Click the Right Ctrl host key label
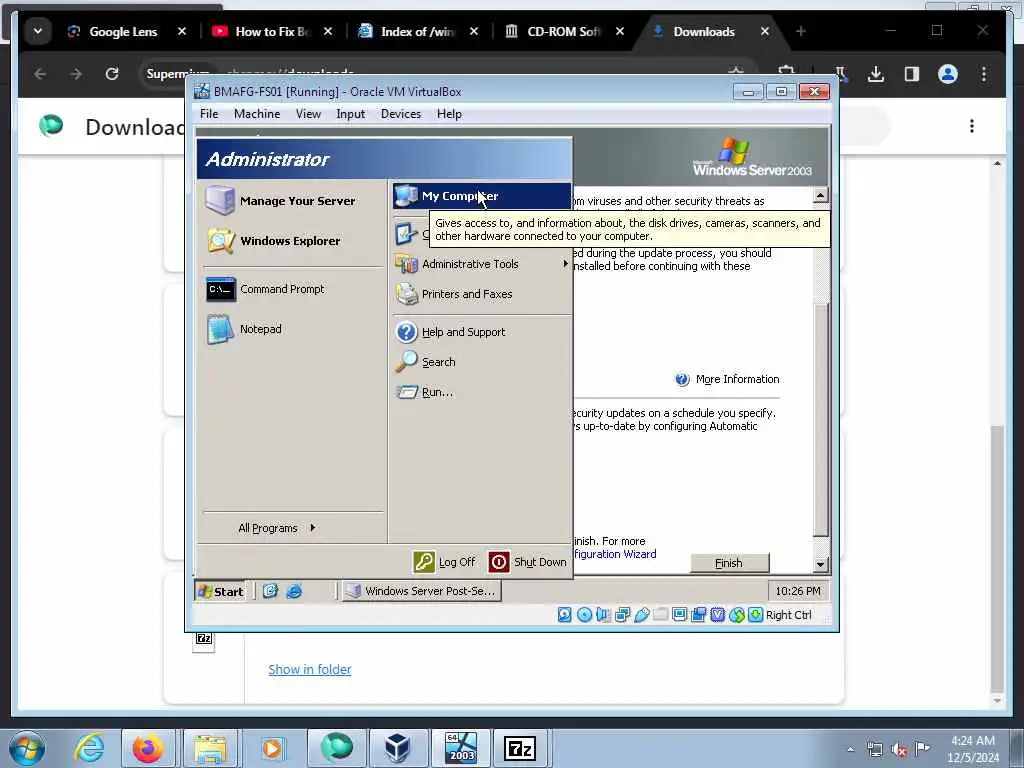This screenshot has height=768, width=1024. [789, 615]
